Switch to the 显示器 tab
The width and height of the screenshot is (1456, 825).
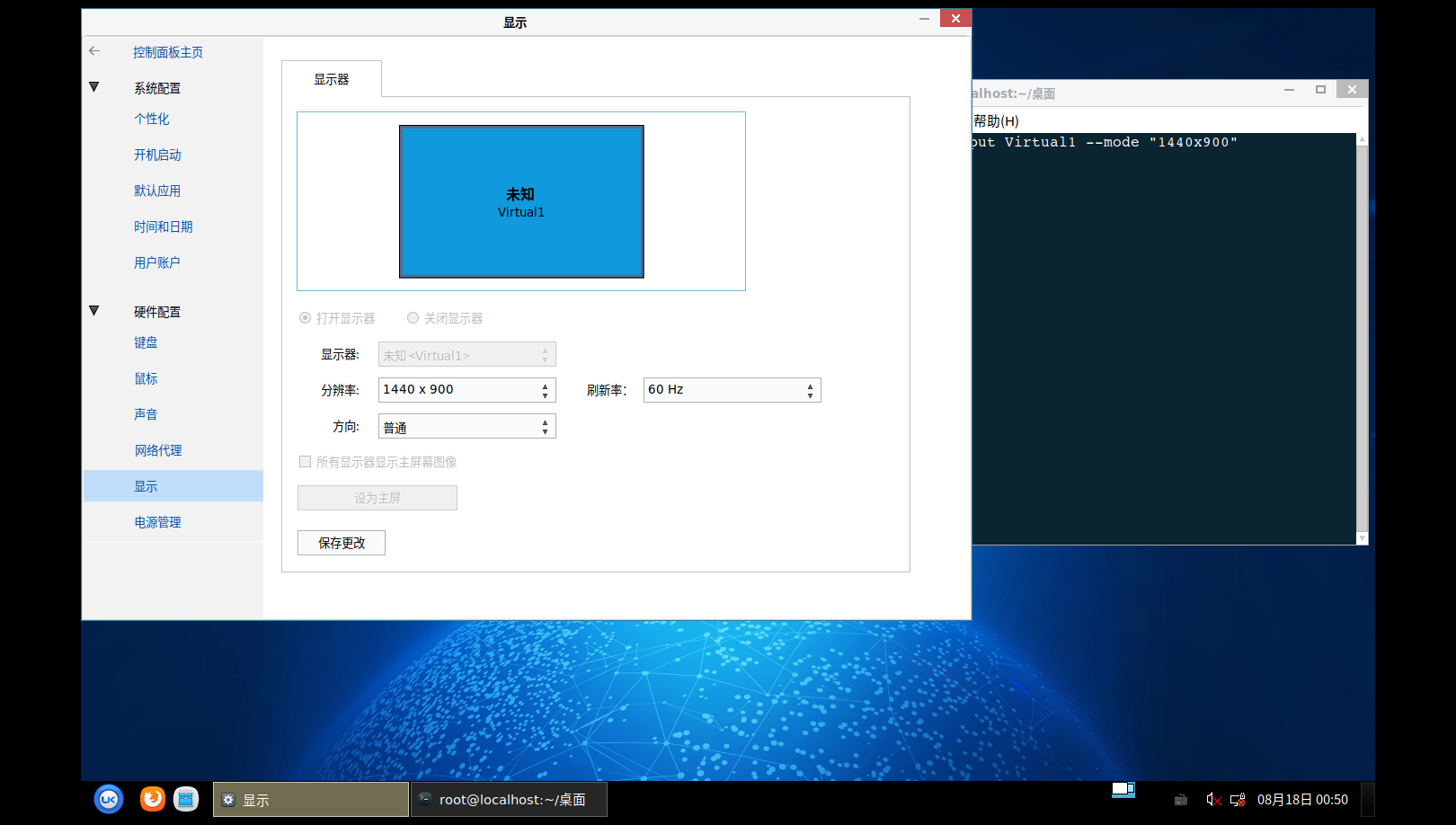tap(332, 79)
